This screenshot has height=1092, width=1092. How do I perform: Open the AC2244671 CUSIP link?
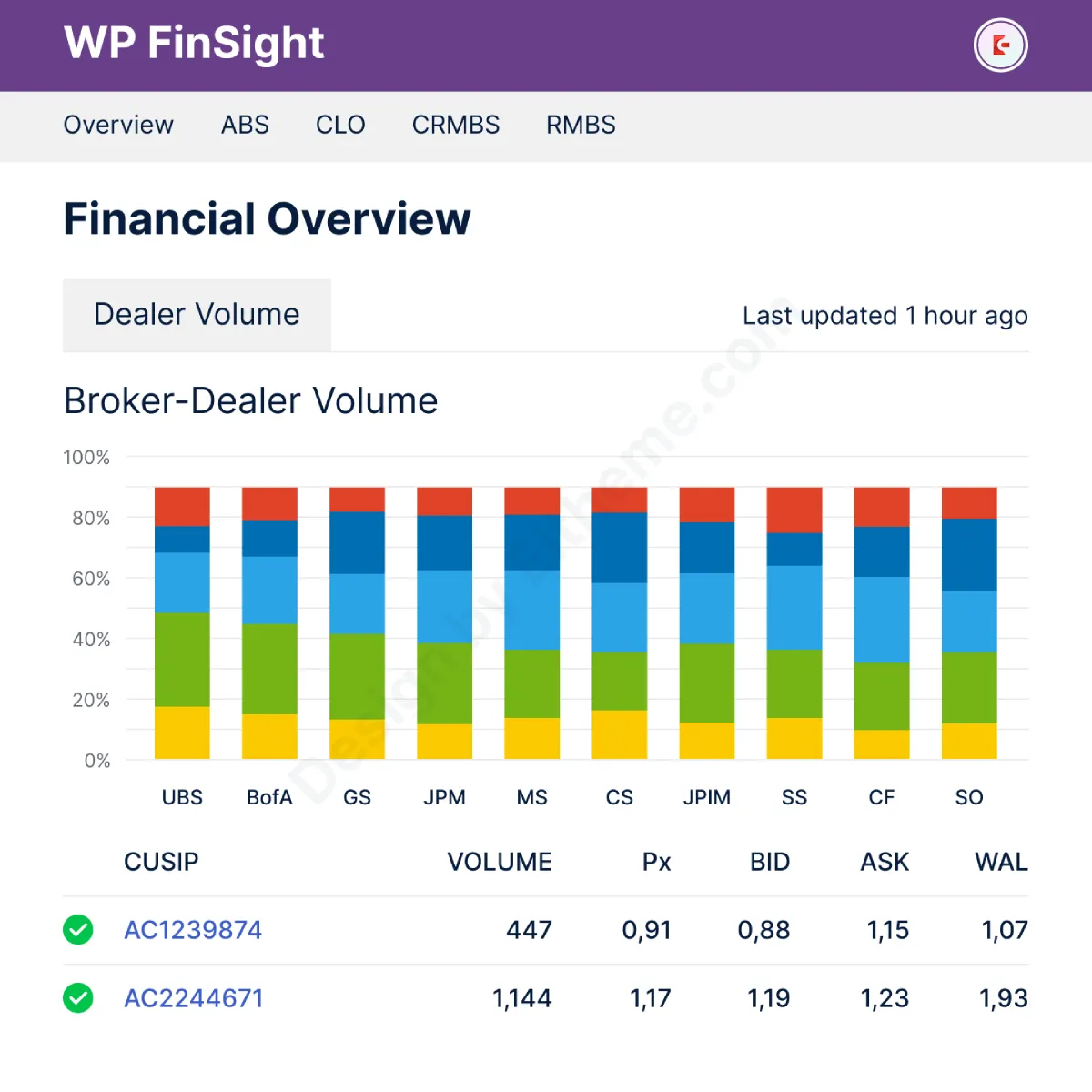coord(193,997)
